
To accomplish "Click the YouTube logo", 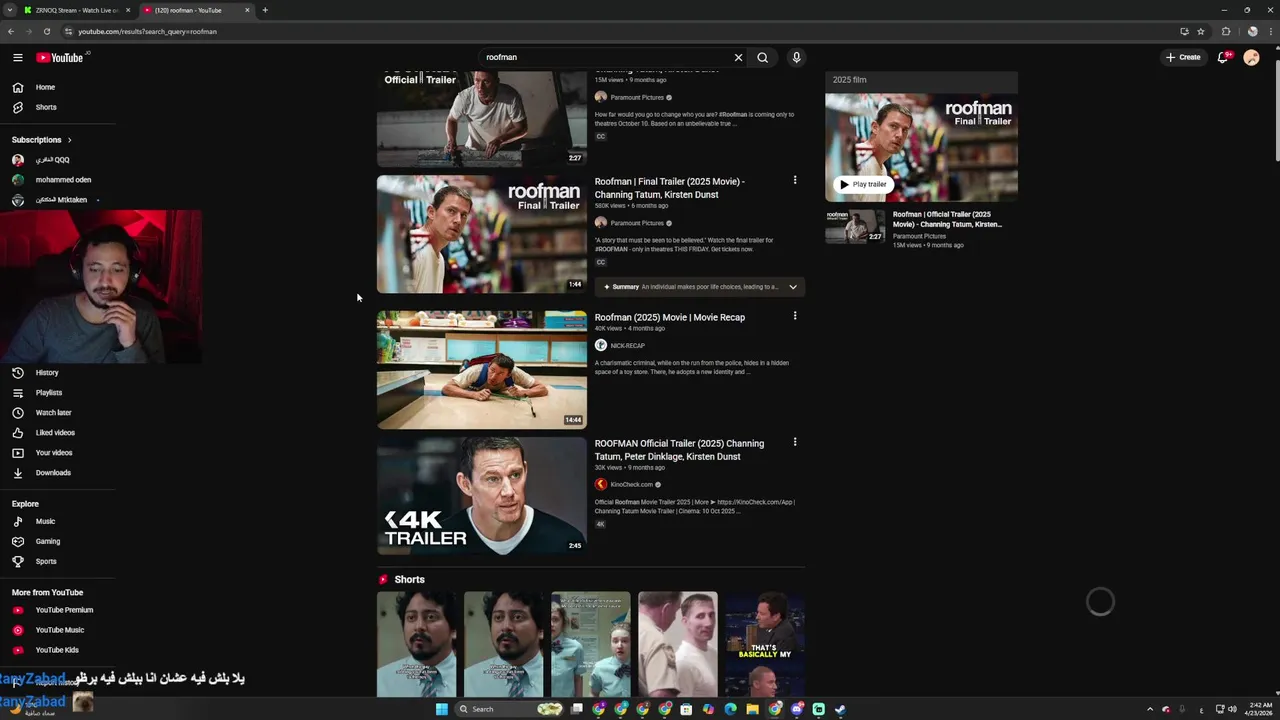I will [60, 57].
